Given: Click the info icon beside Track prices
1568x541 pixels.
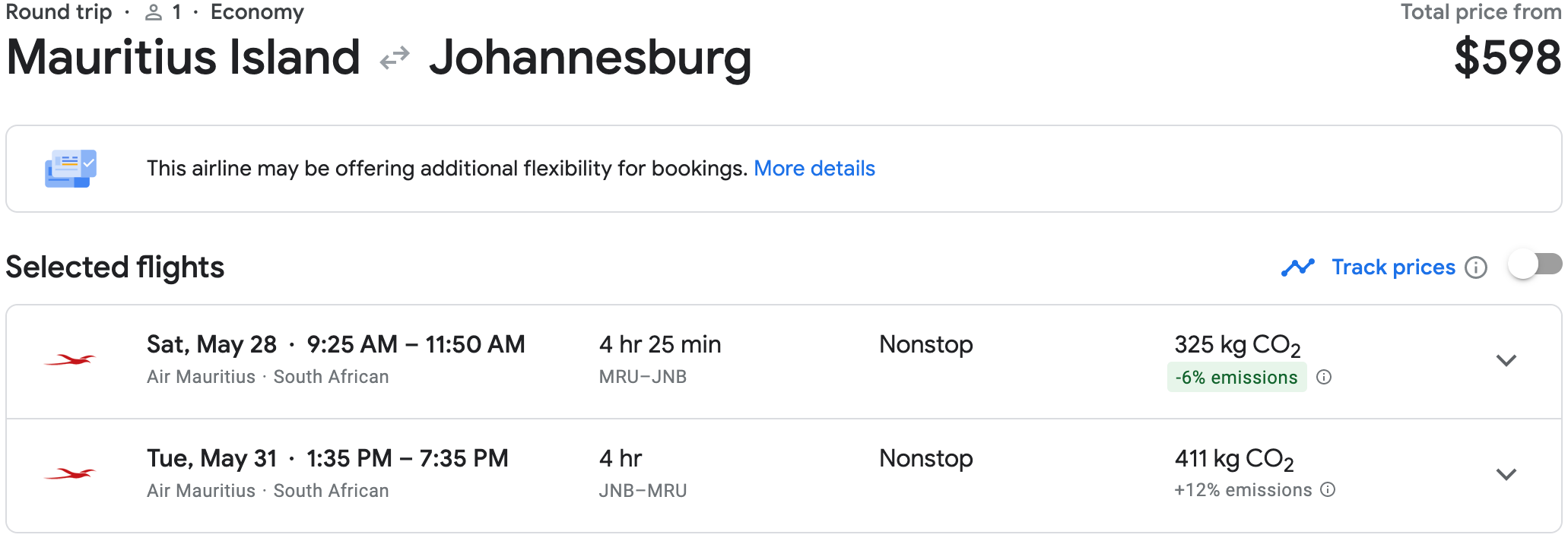Looking at the screenshot, I should point(1476,267).
